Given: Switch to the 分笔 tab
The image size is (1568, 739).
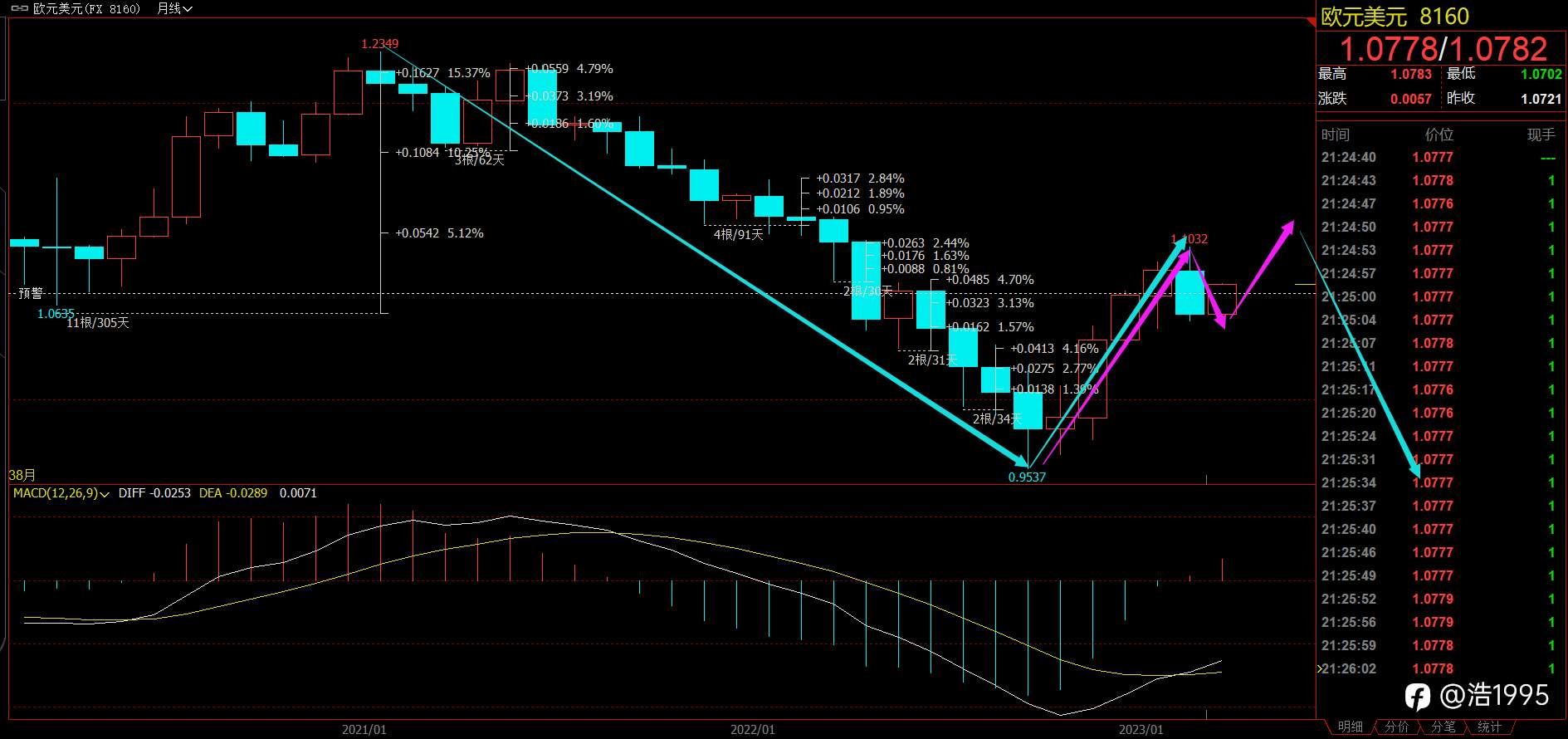Looking at the screenshot, I should pyautogui.click(x=1443, y=727).
